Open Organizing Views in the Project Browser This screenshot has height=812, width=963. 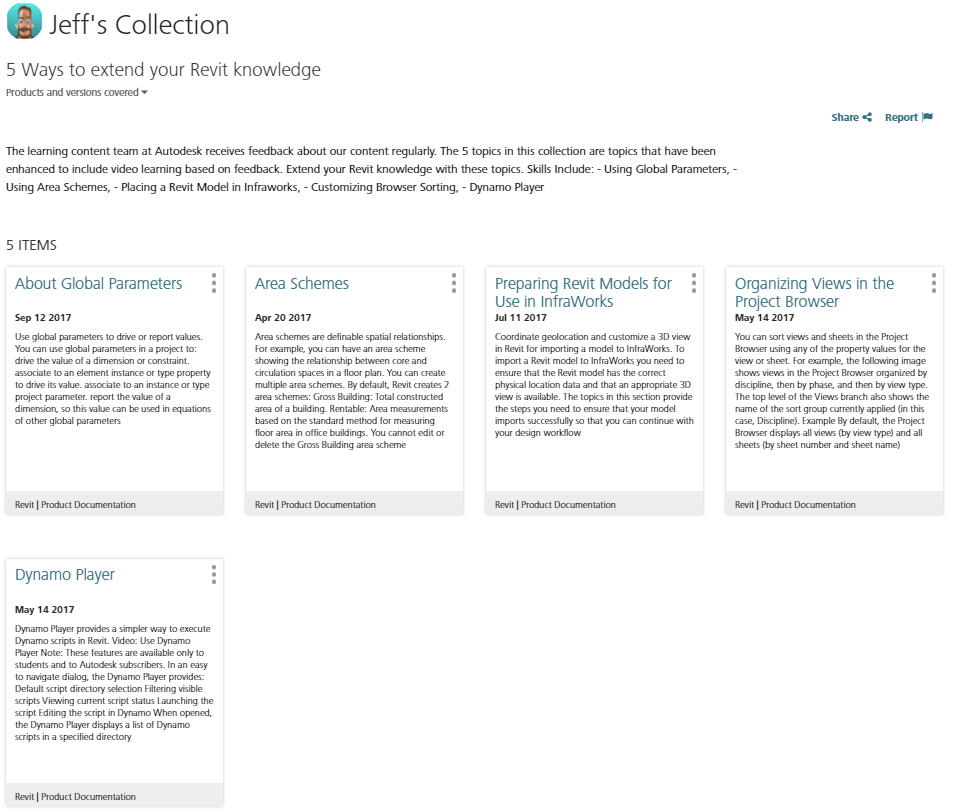814,292
